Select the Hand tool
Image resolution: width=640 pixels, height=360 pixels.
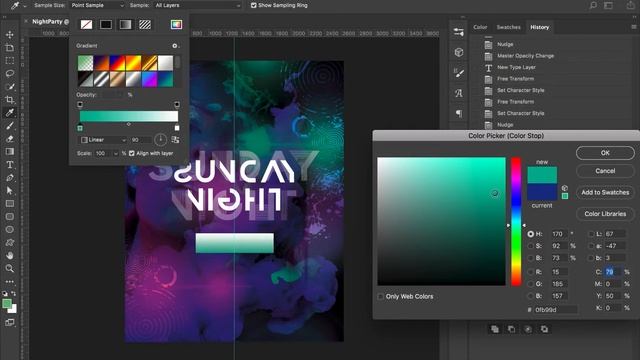tap(10, 256)
